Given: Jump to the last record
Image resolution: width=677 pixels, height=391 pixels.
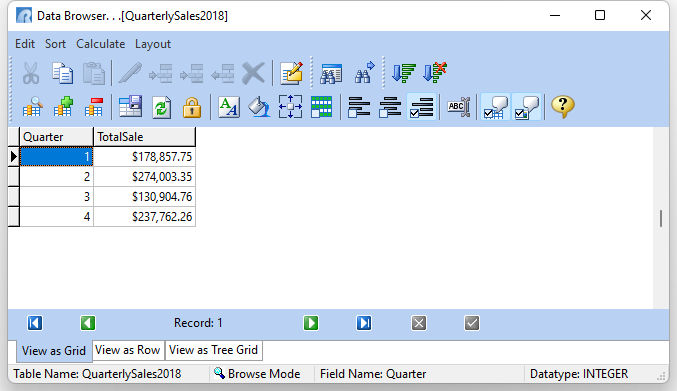Looking at the screenshot, I should 364,323.
